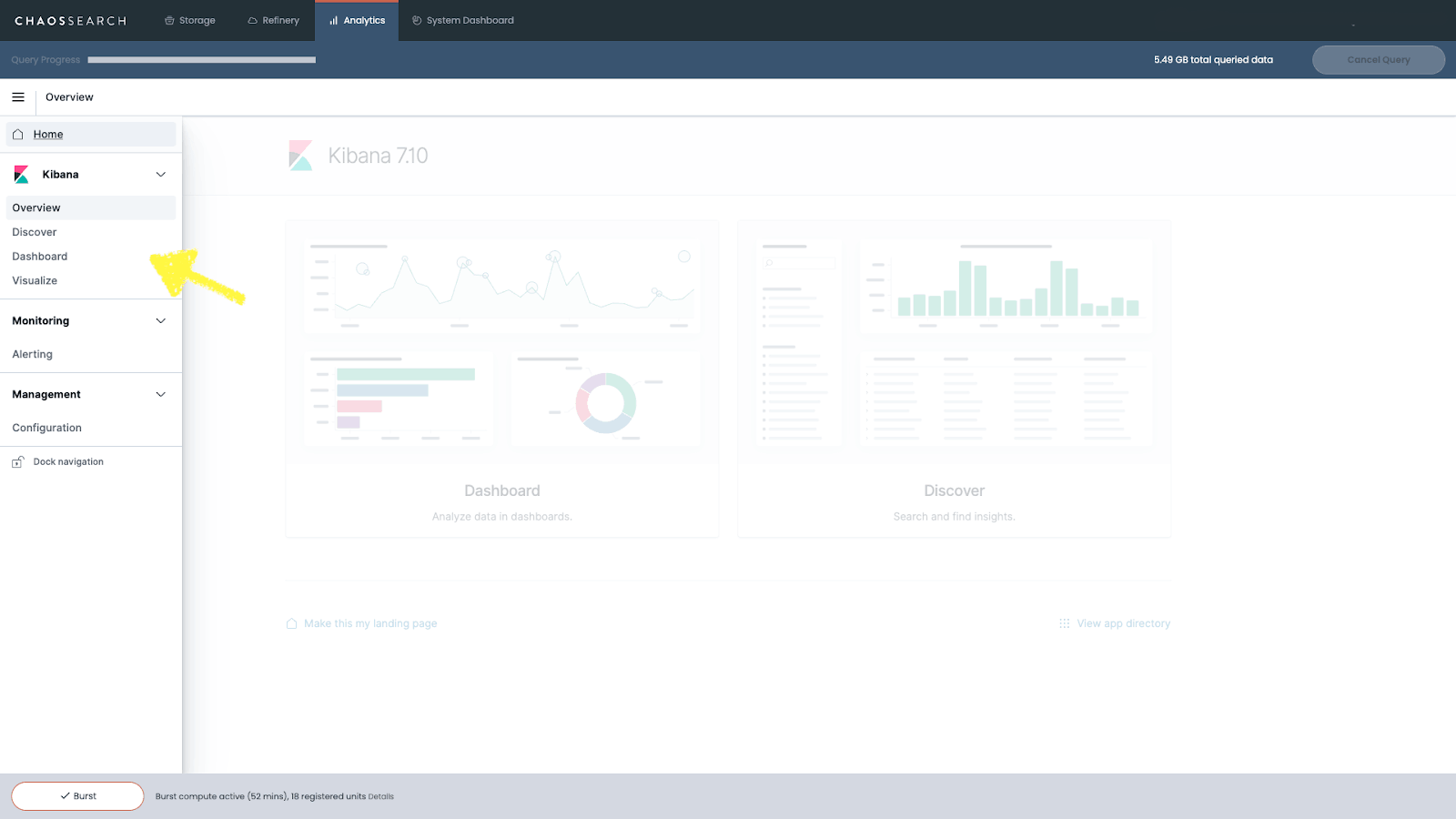Click the Refinery cloud icon
Screen dimensions: 1456x819
click(248, 19)
